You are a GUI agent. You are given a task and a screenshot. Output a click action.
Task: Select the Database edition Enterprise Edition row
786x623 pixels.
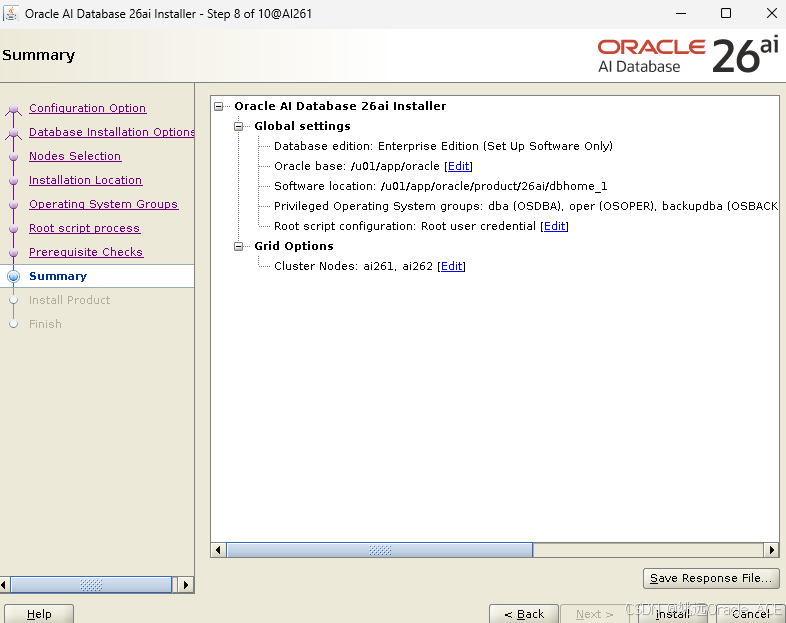click(443, 146)
